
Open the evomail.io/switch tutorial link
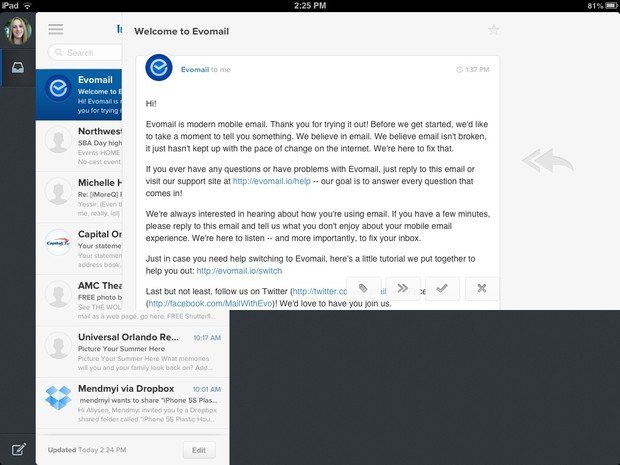tap(239, 271)
